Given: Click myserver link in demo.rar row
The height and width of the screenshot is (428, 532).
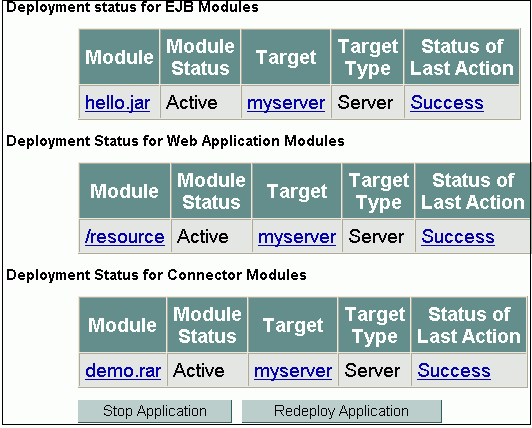Looking at the screenshot, I should (x=293, y=371).
